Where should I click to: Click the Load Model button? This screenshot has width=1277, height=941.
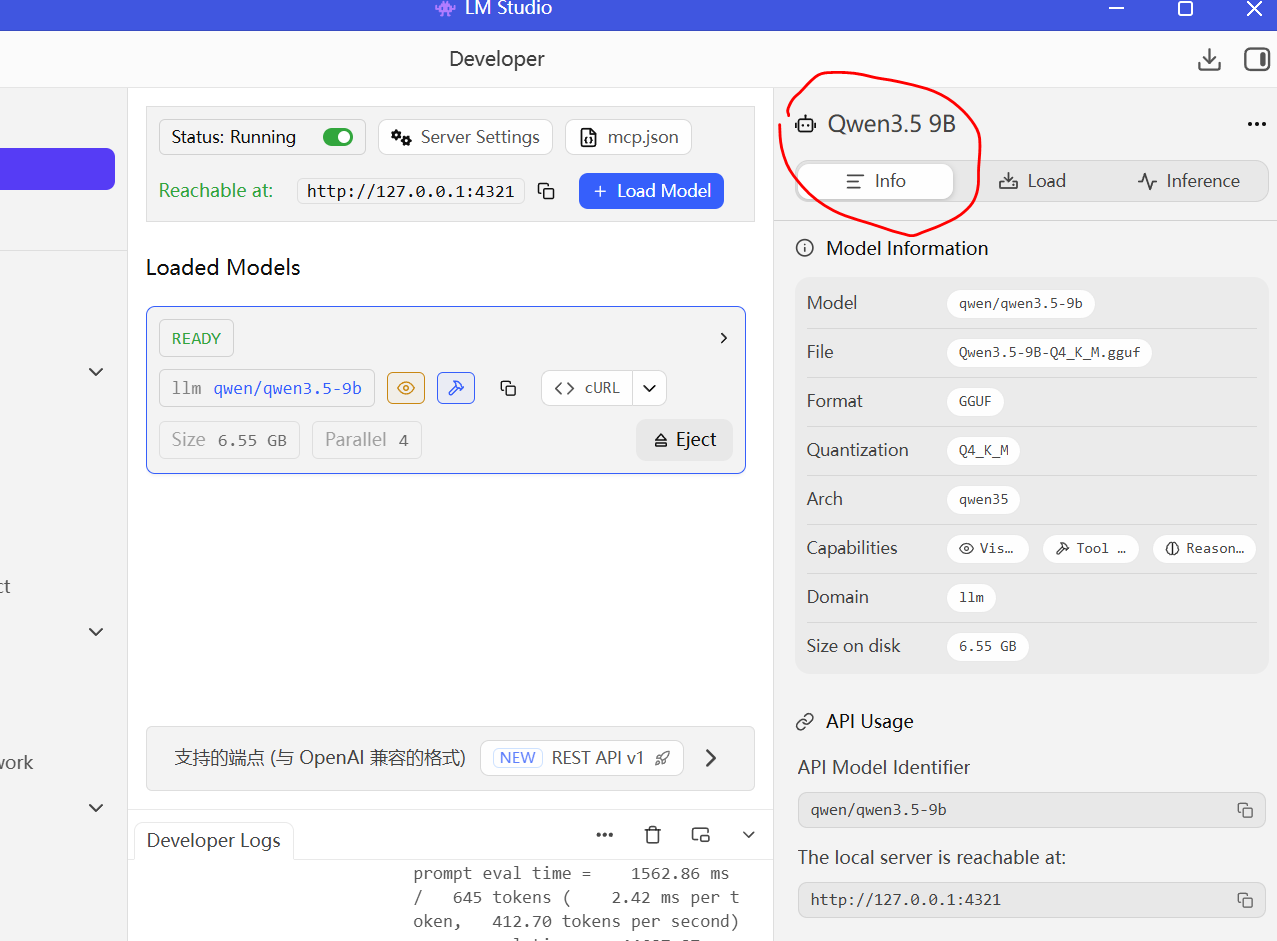point(651,191)
